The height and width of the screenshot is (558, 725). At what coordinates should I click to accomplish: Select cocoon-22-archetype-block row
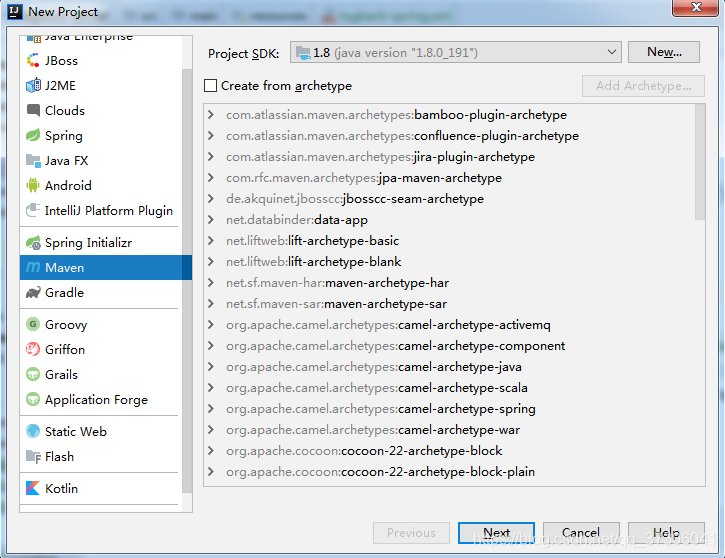coord(449,451)
